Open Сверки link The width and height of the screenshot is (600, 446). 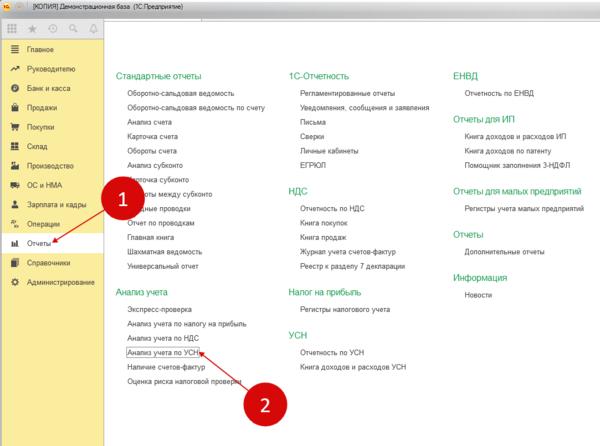312,137
